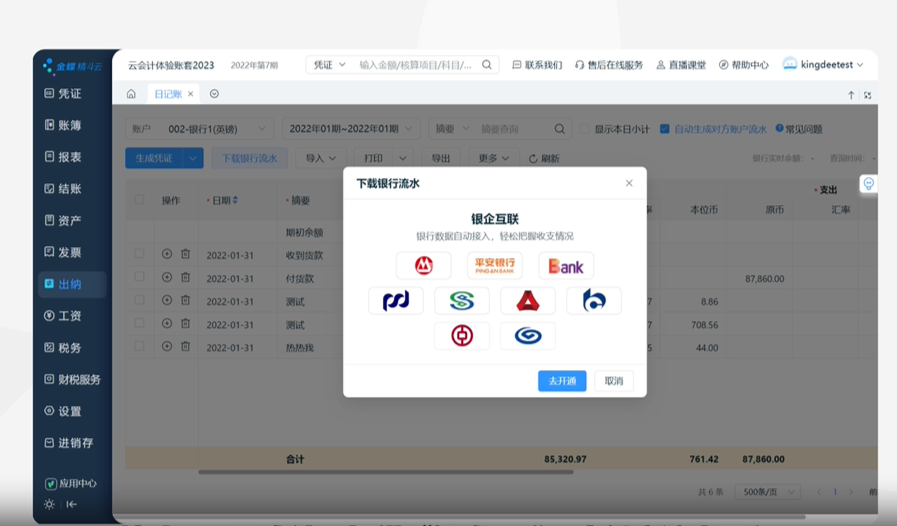Close the 日记账 tab
Viewport: 897px width, 526px height.
pos(190,94)
